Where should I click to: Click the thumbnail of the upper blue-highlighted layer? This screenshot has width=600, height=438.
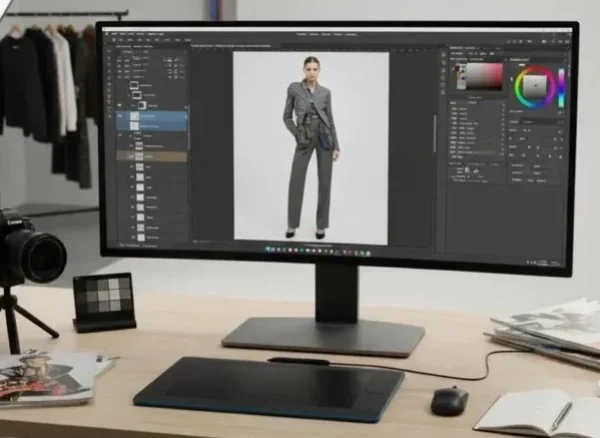(134, 116)
